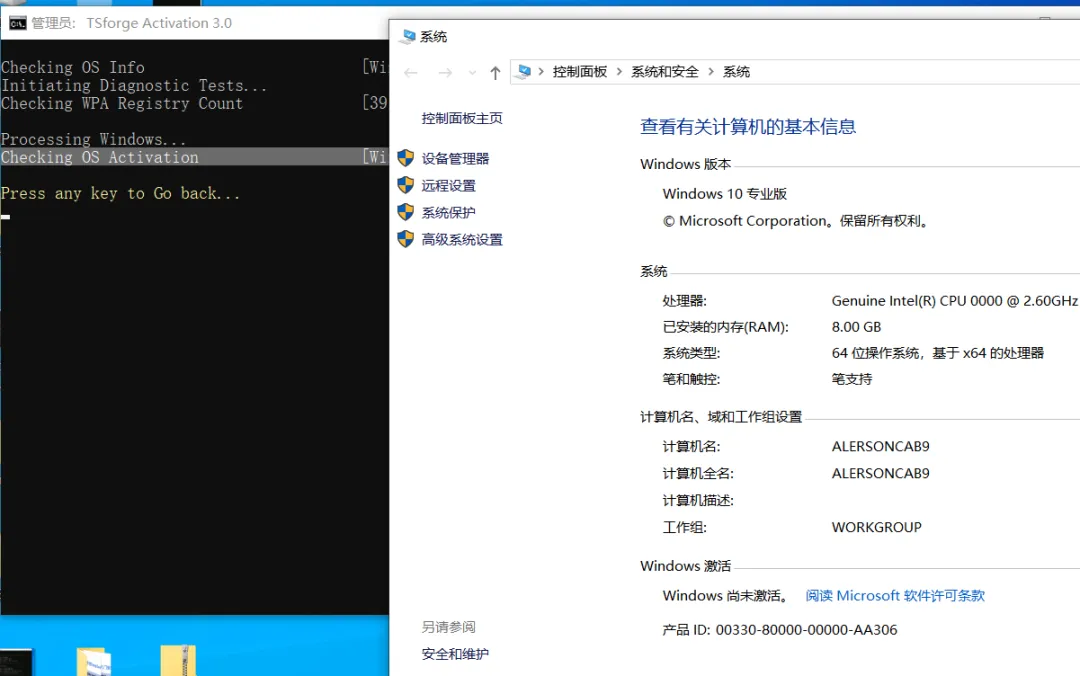The image size is (1080, 676).
Task: Click the highlighted Checking OS Activation line
Action: pyautogui.click(x=100, y=157)
